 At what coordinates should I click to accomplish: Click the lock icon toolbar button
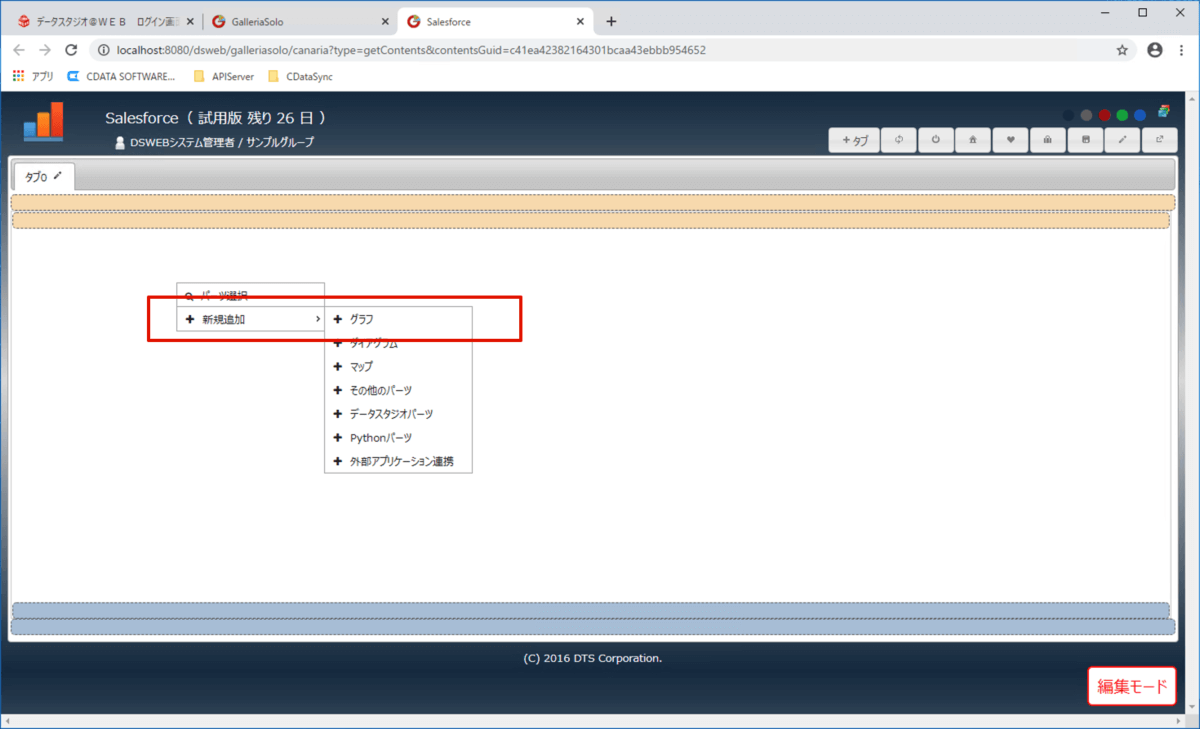tap(1047, 141)
